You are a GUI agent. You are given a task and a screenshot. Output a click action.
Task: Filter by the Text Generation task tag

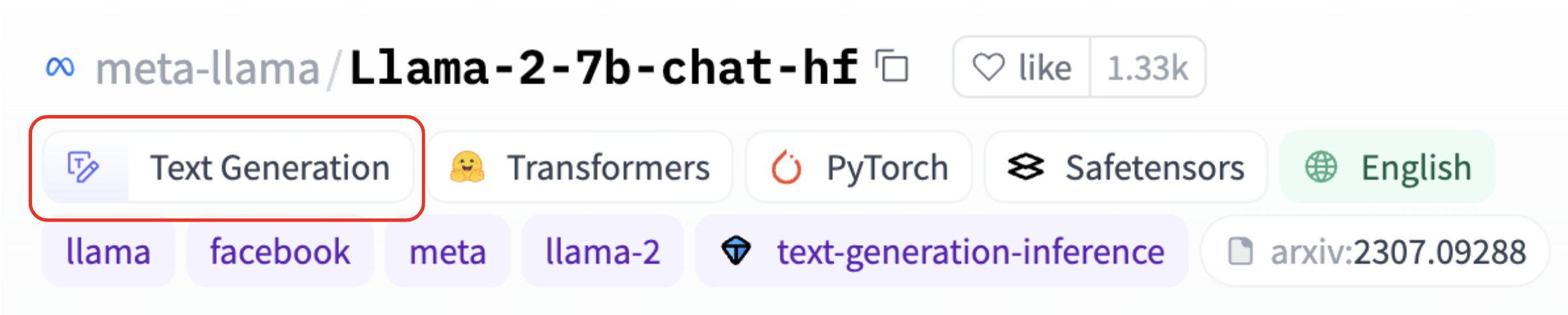click(270, 168)
